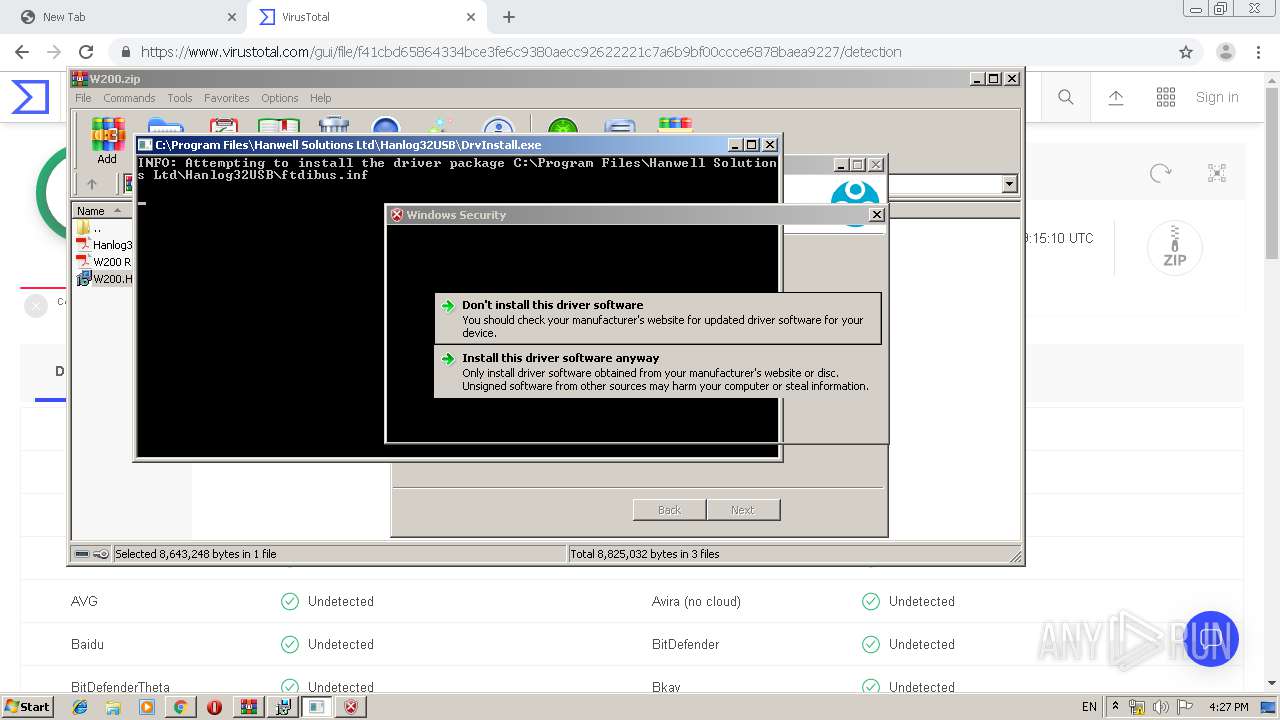Click the AVG engine name
Viewport: 1280px width, 720px height.
84,602
